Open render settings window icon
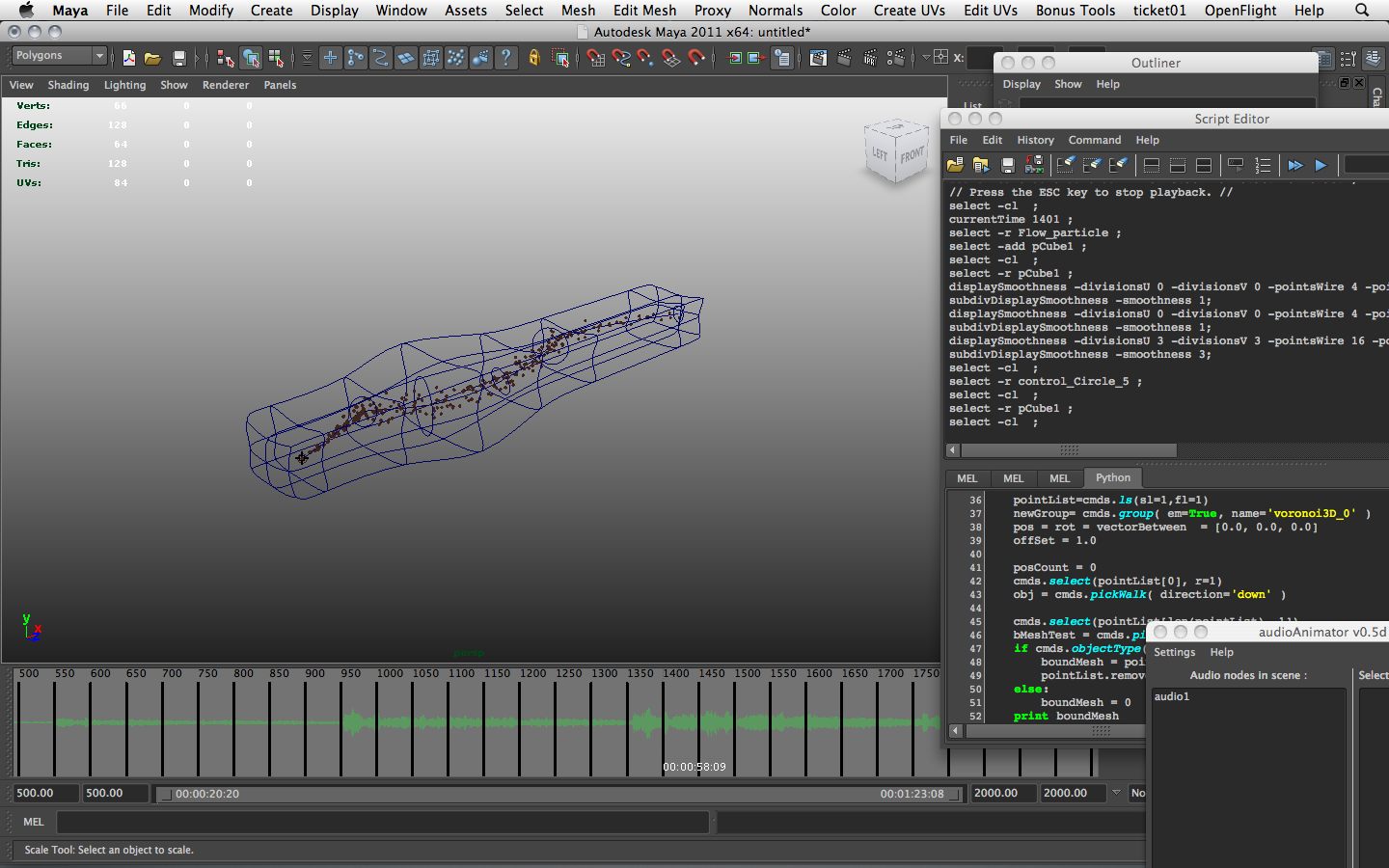 (x=896, y=59)
